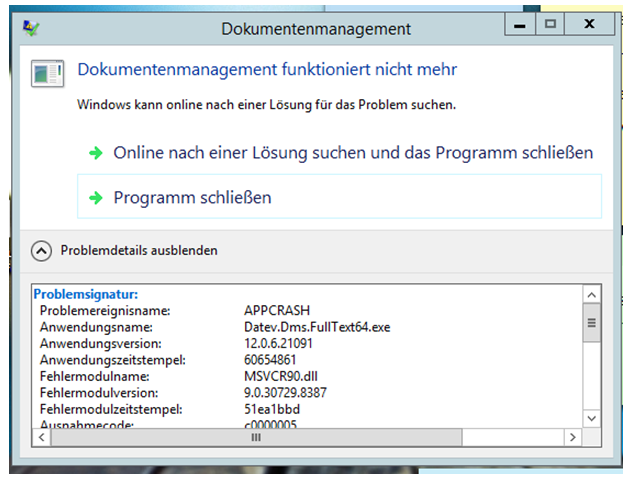Click the Anwendungszeitstempel: label
This screenshot has height=483, width=637.
[x=113, y=360]
